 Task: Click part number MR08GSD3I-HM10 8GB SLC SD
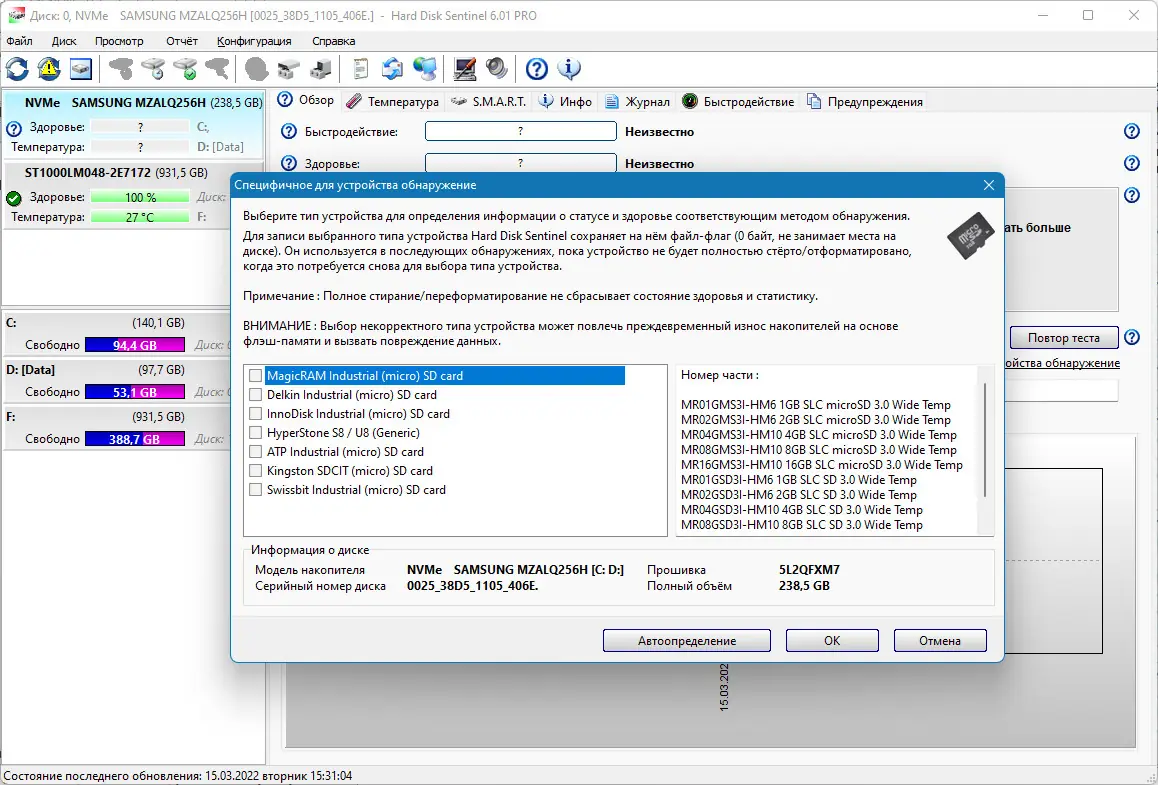pos(801,525)
